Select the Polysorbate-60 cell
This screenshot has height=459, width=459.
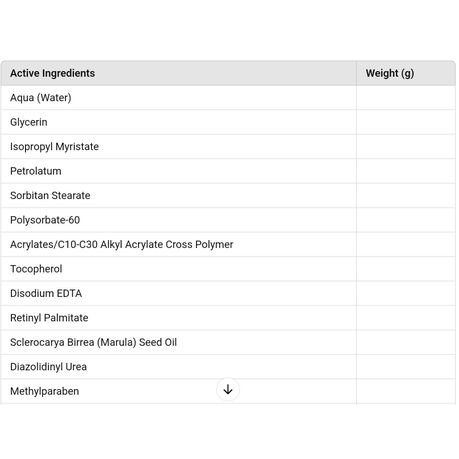[179, 220]
